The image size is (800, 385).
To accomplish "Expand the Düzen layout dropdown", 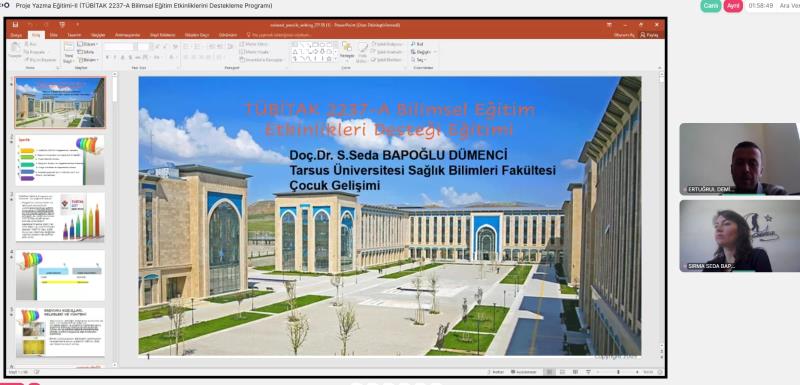I will point(88,44).
